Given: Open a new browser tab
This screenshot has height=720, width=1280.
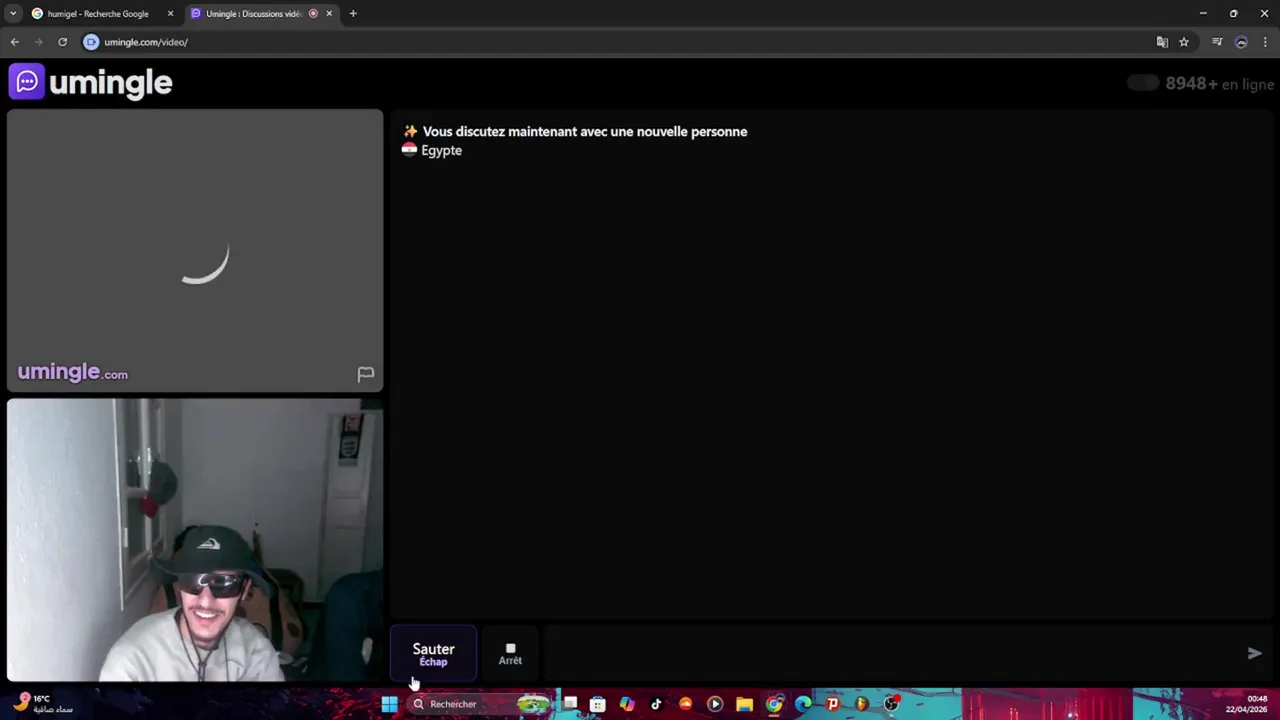Looking at the screenshot, I should 353,14.
